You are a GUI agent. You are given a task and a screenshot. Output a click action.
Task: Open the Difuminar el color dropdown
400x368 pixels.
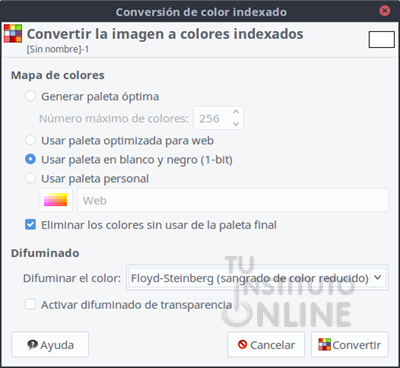257,278
